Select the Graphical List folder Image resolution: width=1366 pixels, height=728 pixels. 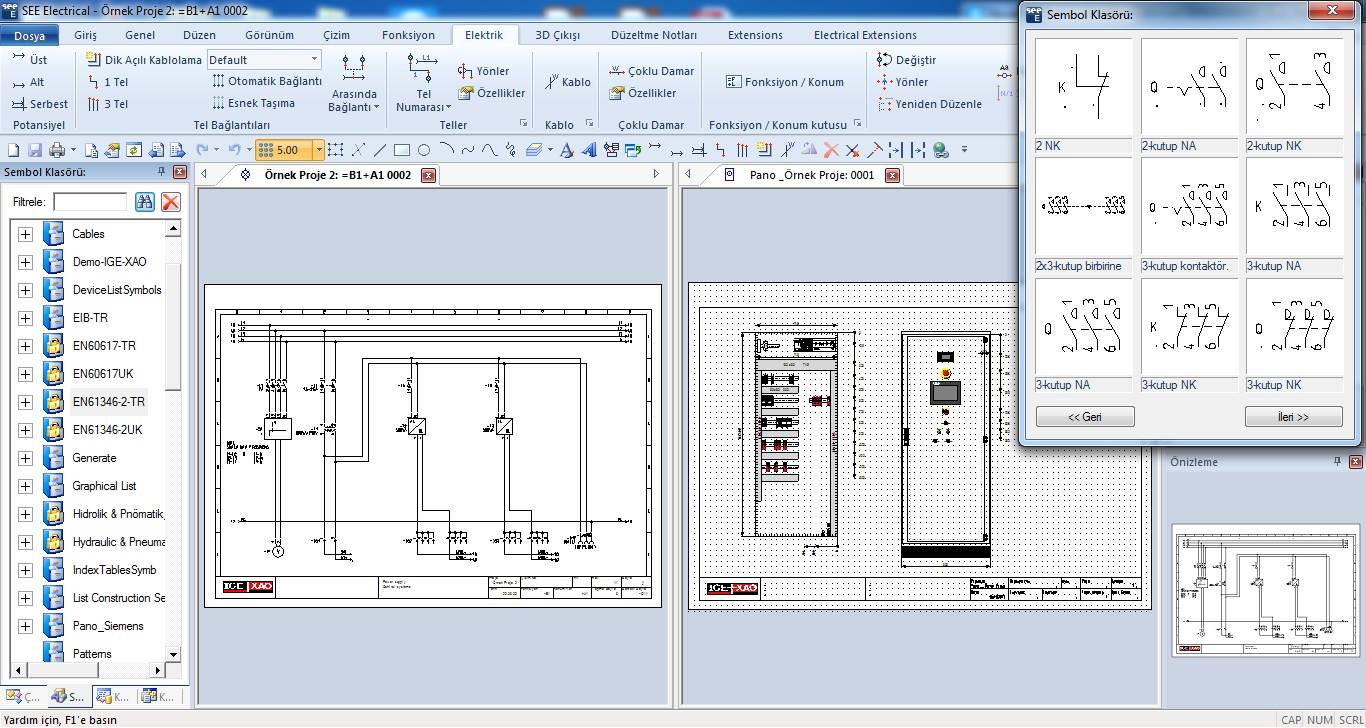click(x=104, y=486)
